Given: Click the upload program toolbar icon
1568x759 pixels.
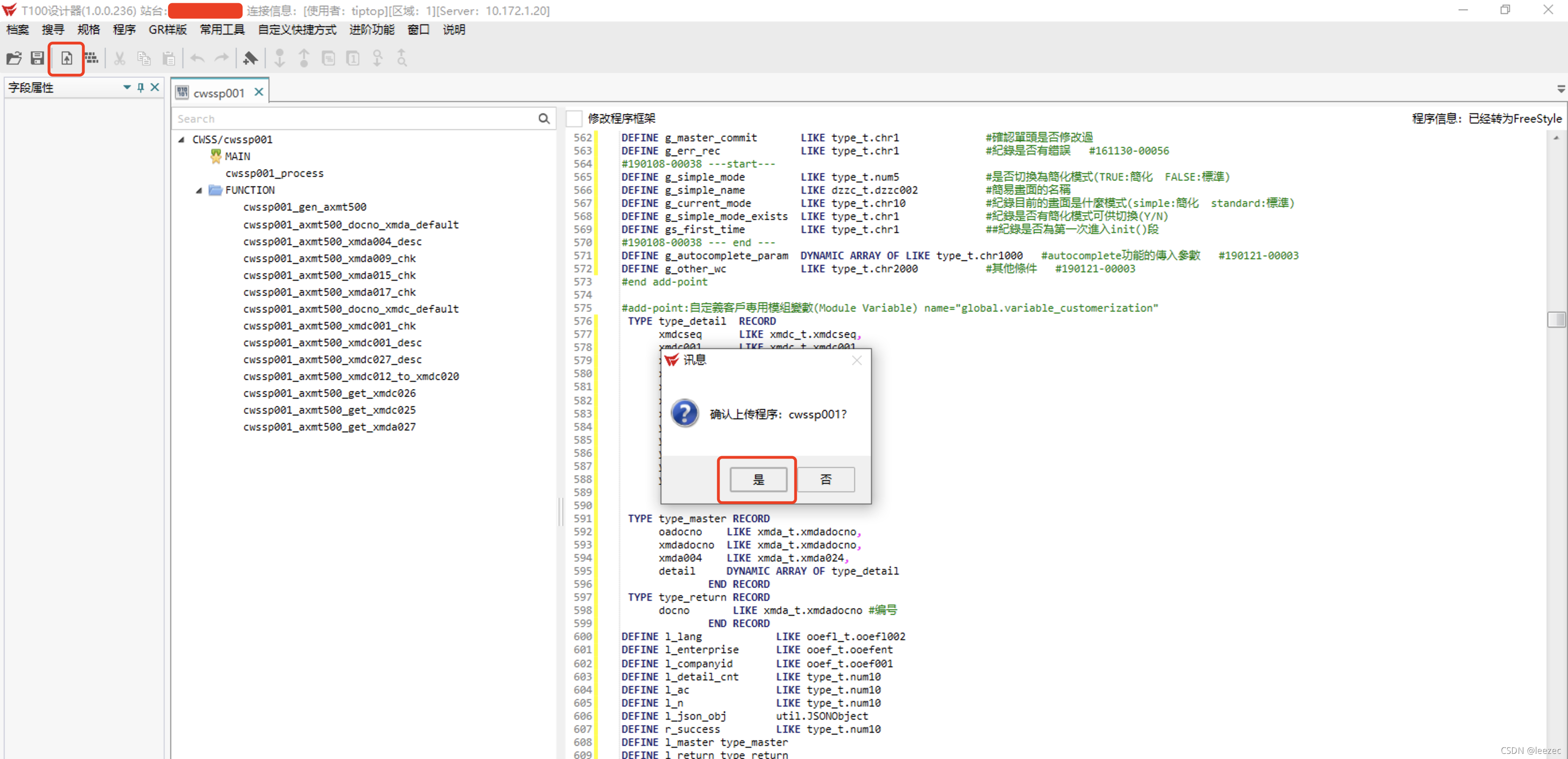Looking at the screenshot, I should pos(66,58).
